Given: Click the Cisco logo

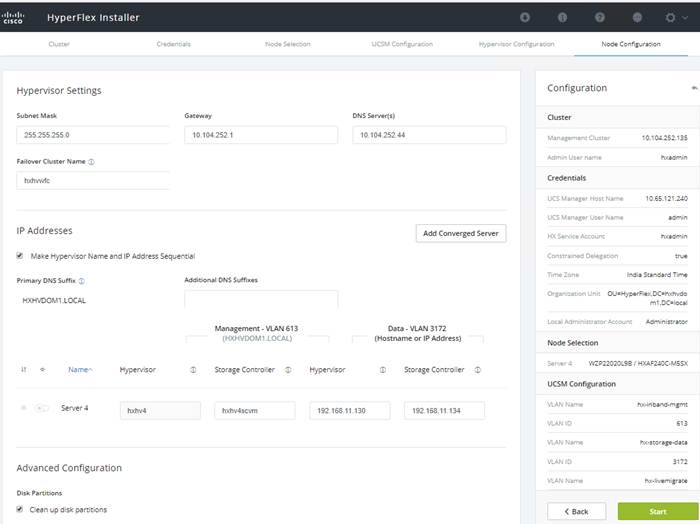Looking at the screenshot, I should (12, 17).
